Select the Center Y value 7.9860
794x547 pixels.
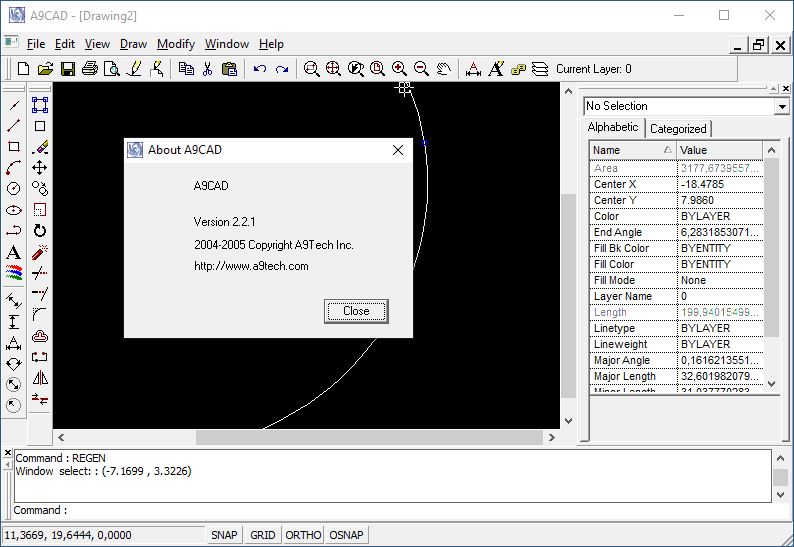(720, 200)
